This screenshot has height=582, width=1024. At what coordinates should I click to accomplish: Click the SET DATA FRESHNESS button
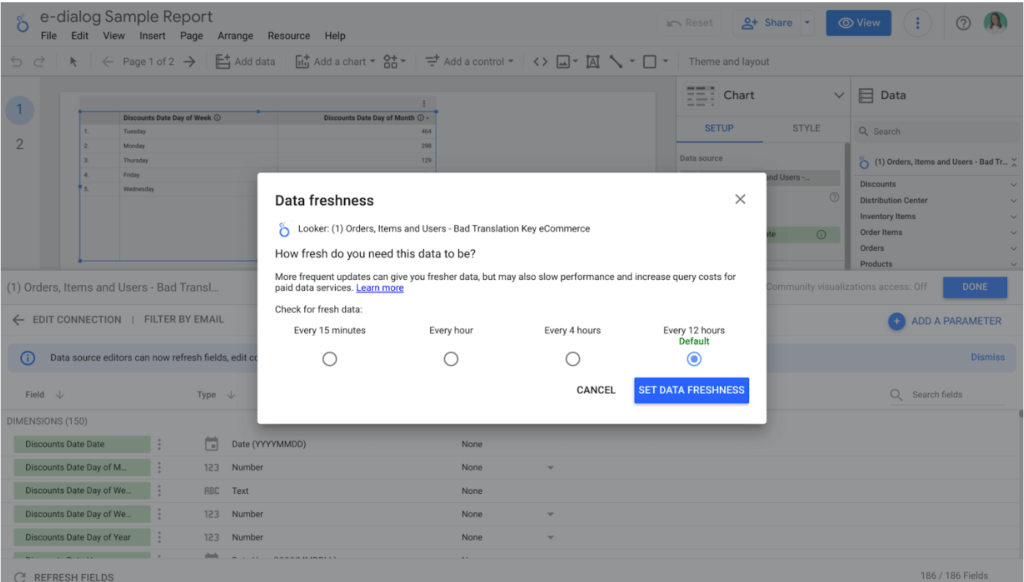coord(691,390)
